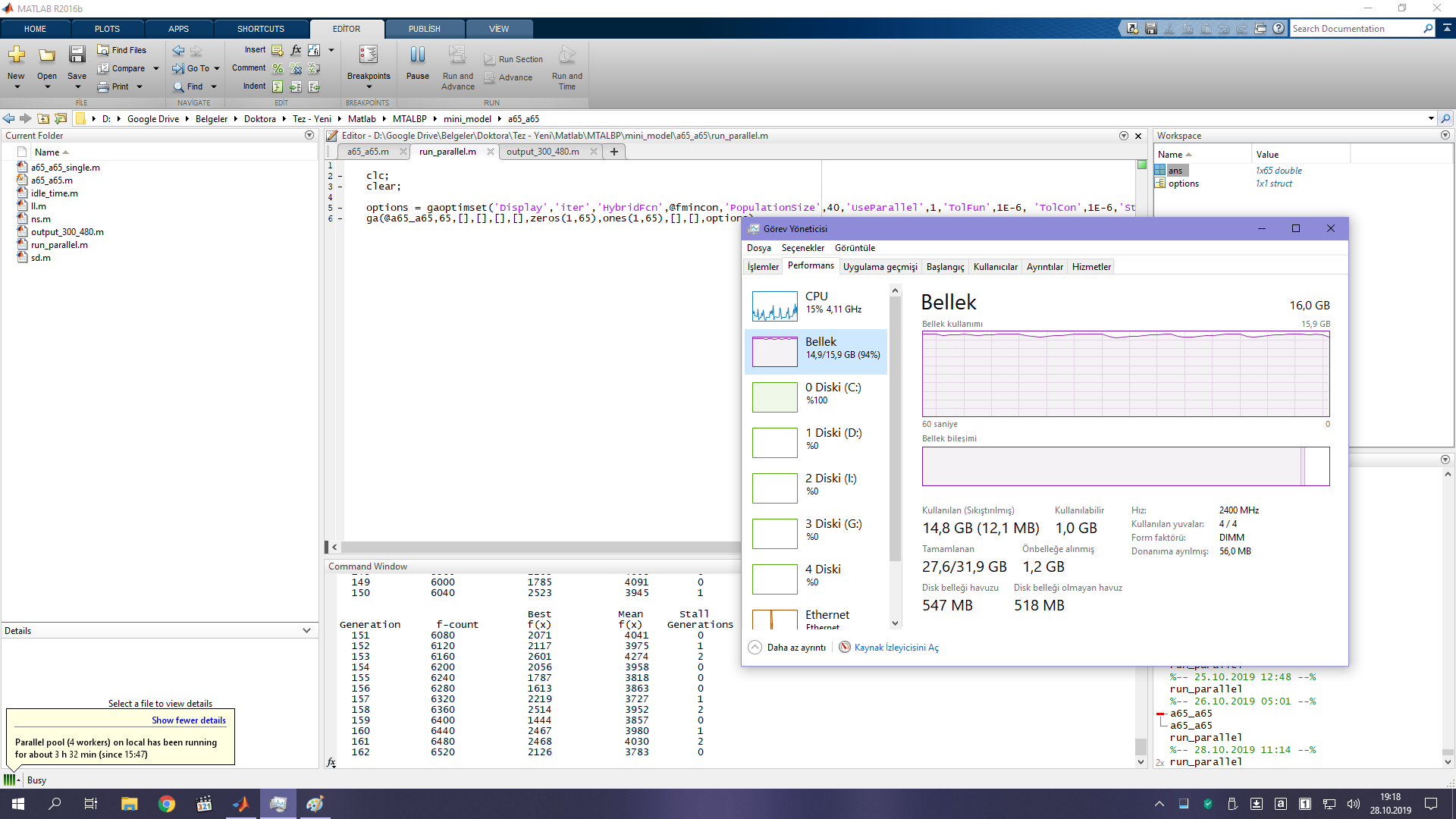Open Google Chrome from the taskbar

pyautogui.click(x=166, y=804)
